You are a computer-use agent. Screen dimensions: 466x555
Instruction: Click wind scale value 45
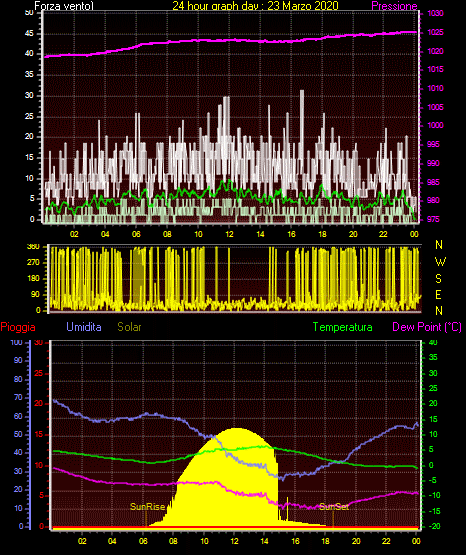(x=29, y=34)
